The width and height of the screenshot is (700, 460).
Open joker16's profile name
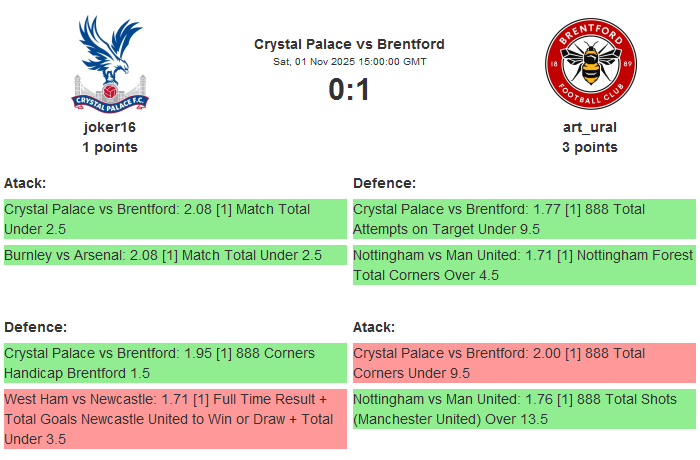(110, 127)
